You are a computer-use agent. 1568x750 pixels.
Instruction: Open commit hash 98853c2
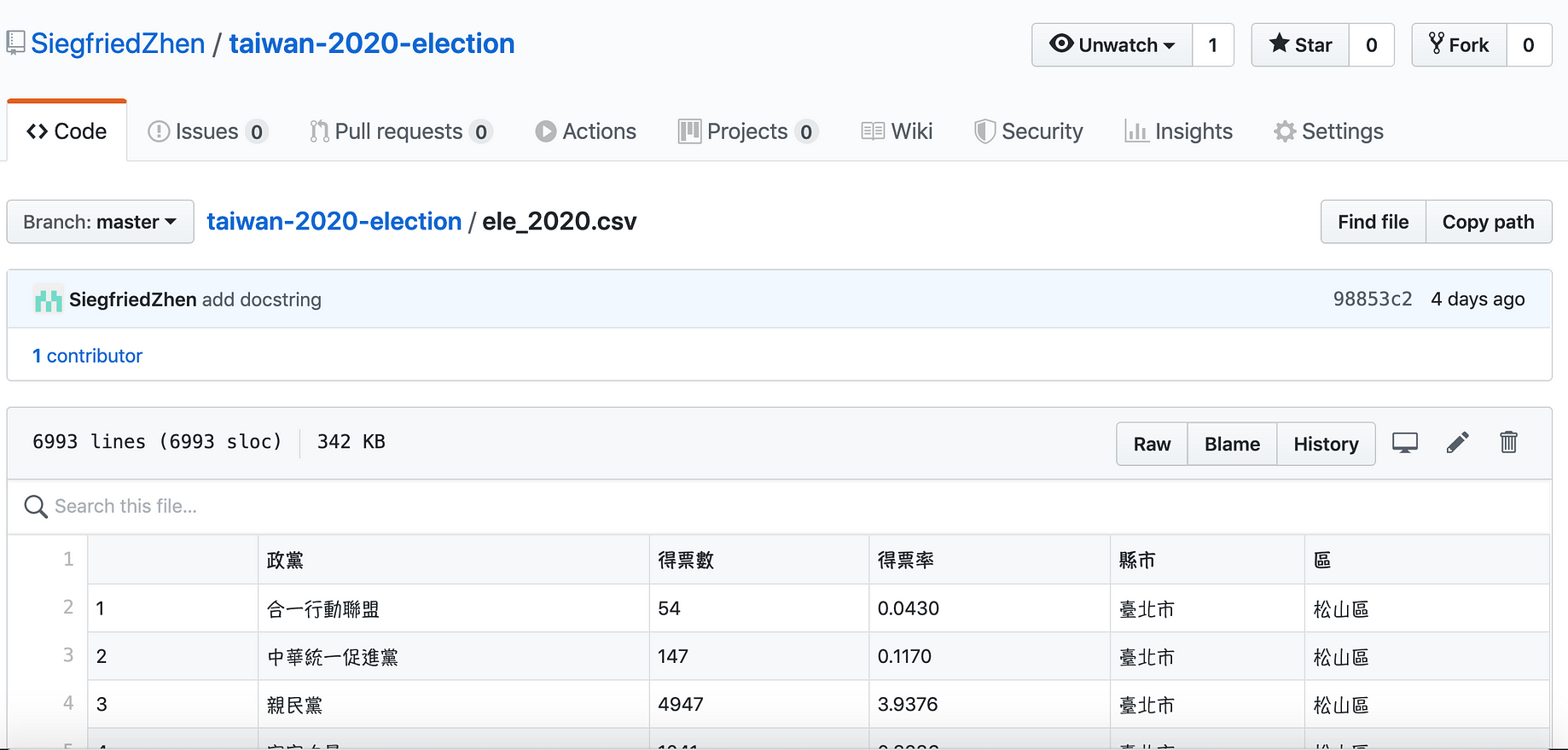click(x=1373, y=299)
